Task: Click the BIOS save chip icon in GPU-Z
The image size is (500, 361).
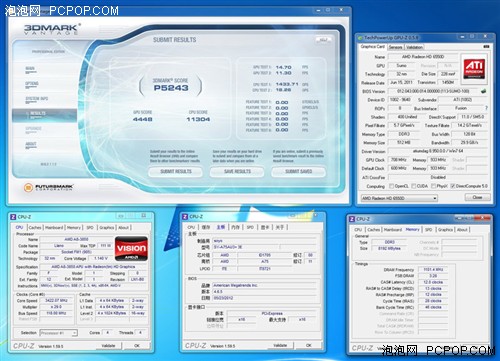Action: tap(484, 91)
